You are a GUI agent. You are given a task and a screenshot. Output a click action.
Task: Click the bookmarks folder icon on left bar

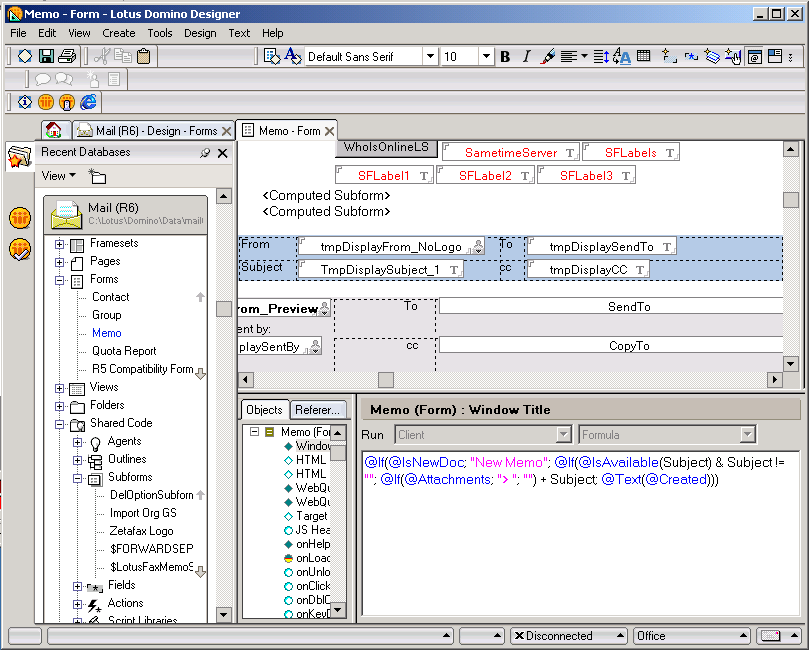coord(19,156)
